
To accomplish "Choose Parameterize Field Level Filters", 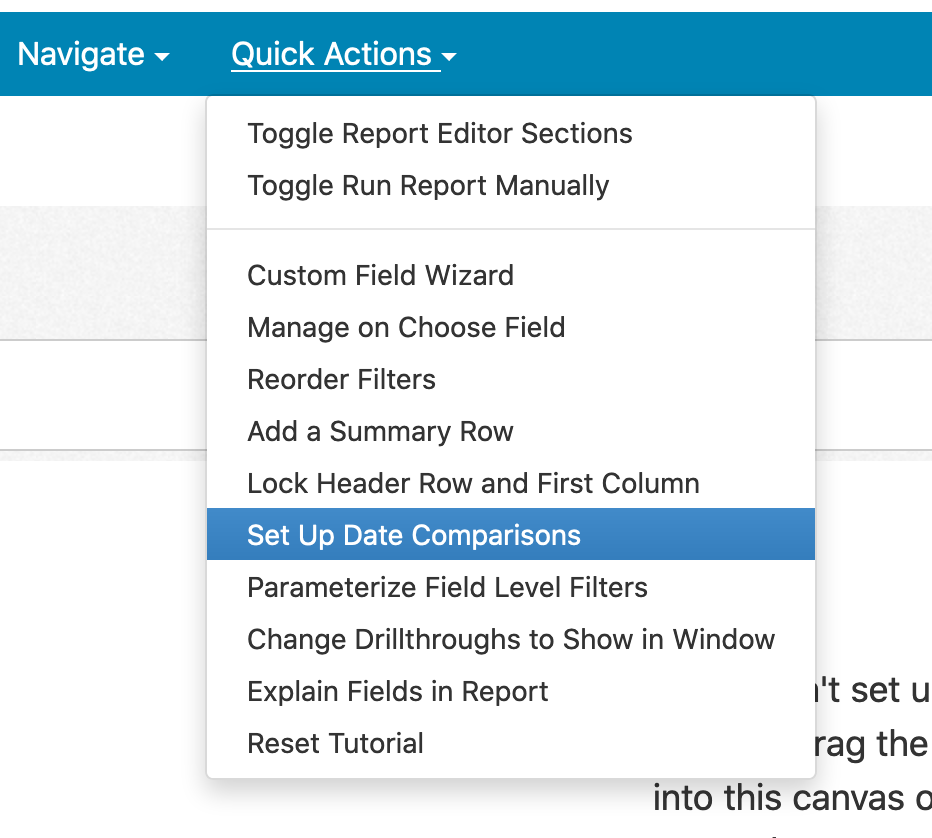I will click(x=447, y=588).
